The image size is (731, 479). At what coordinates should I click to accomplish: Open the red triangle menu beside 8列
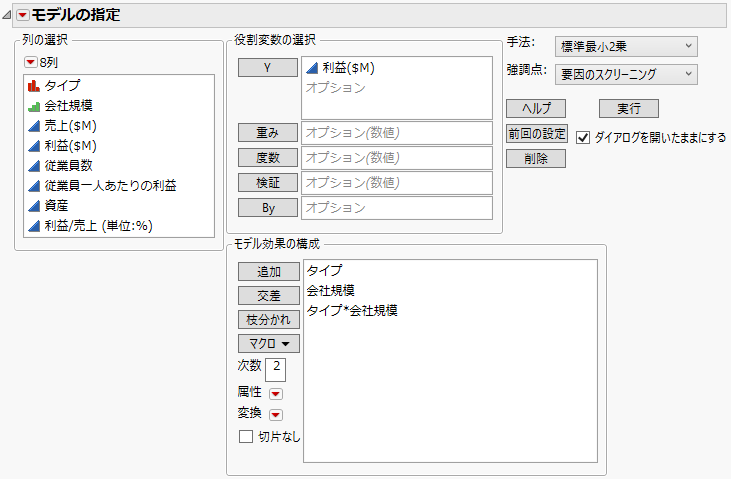click(x=31, y=62)
